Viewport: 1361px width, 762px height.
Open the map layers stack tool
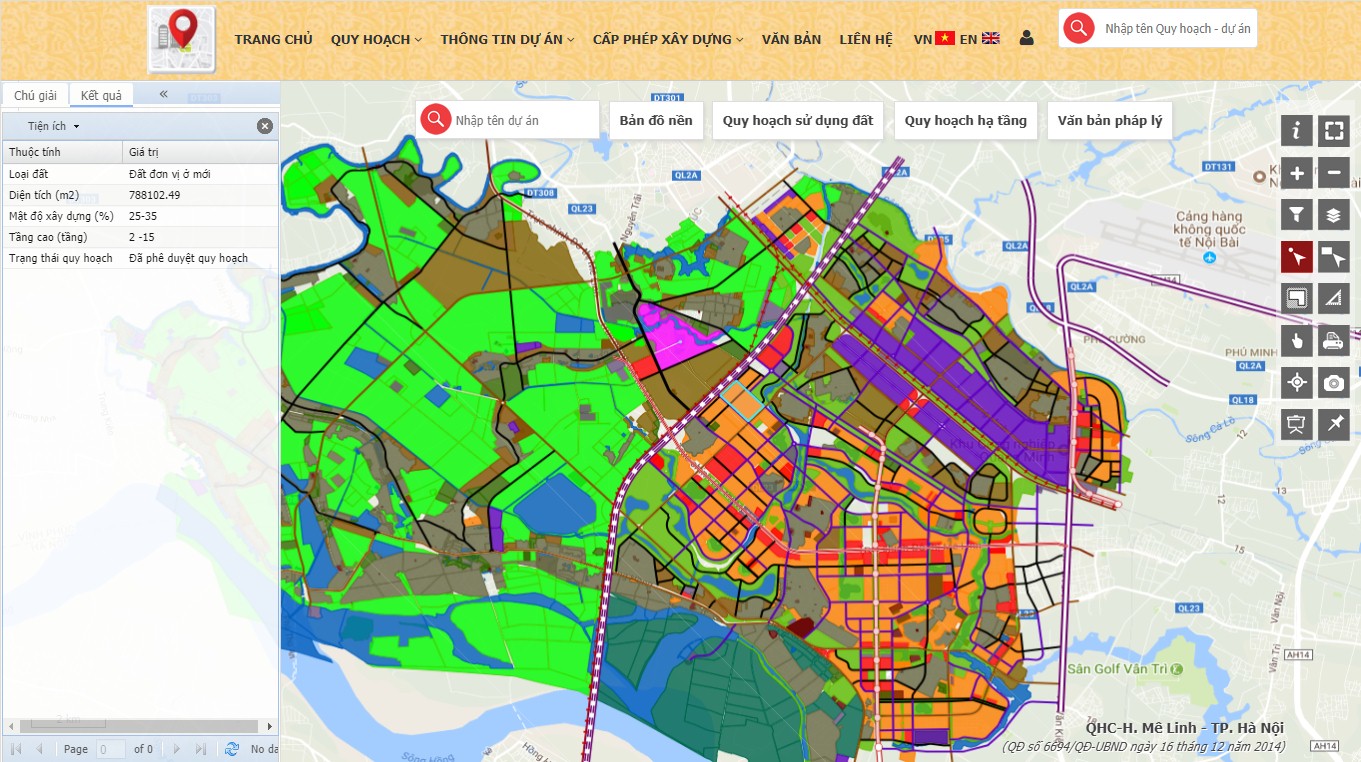click(x=1334, y=214)
